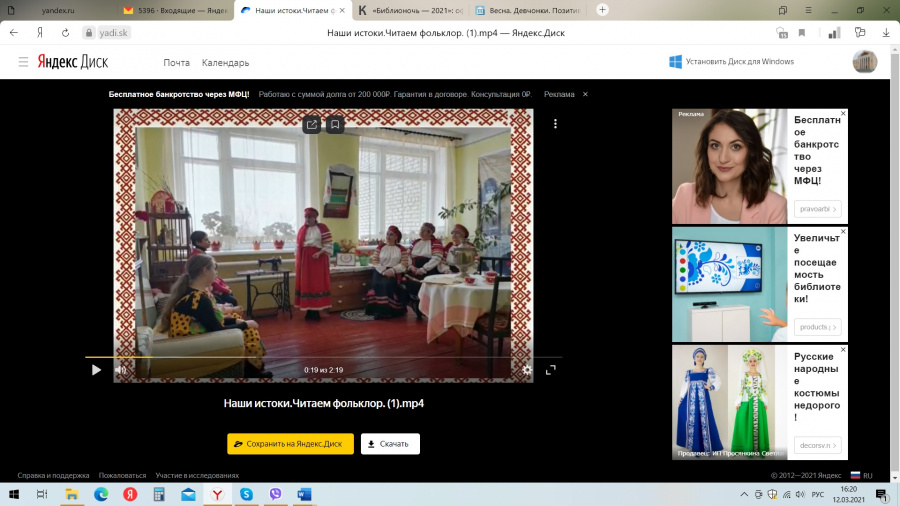Play the folklore video
This screenshot has width=900, height=506.
point(96,370)
